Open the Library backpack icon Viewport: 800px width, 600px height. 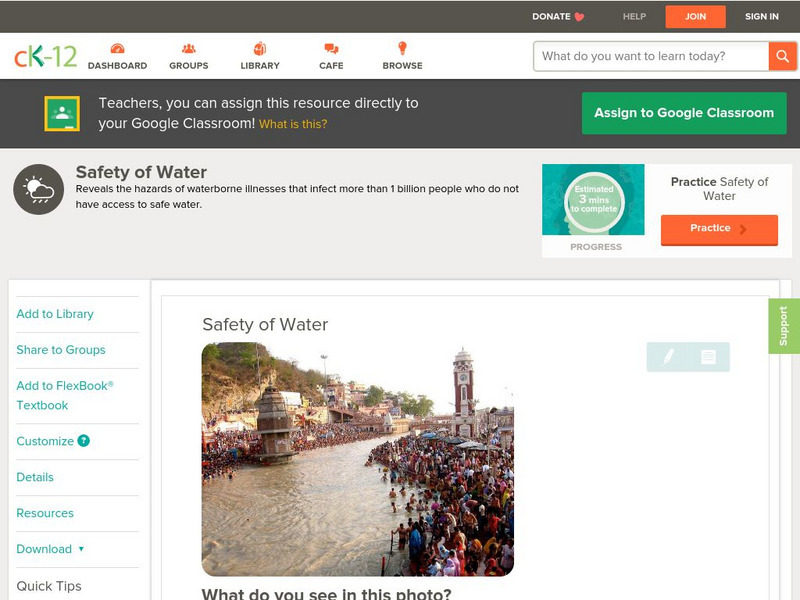coord(260,48)
